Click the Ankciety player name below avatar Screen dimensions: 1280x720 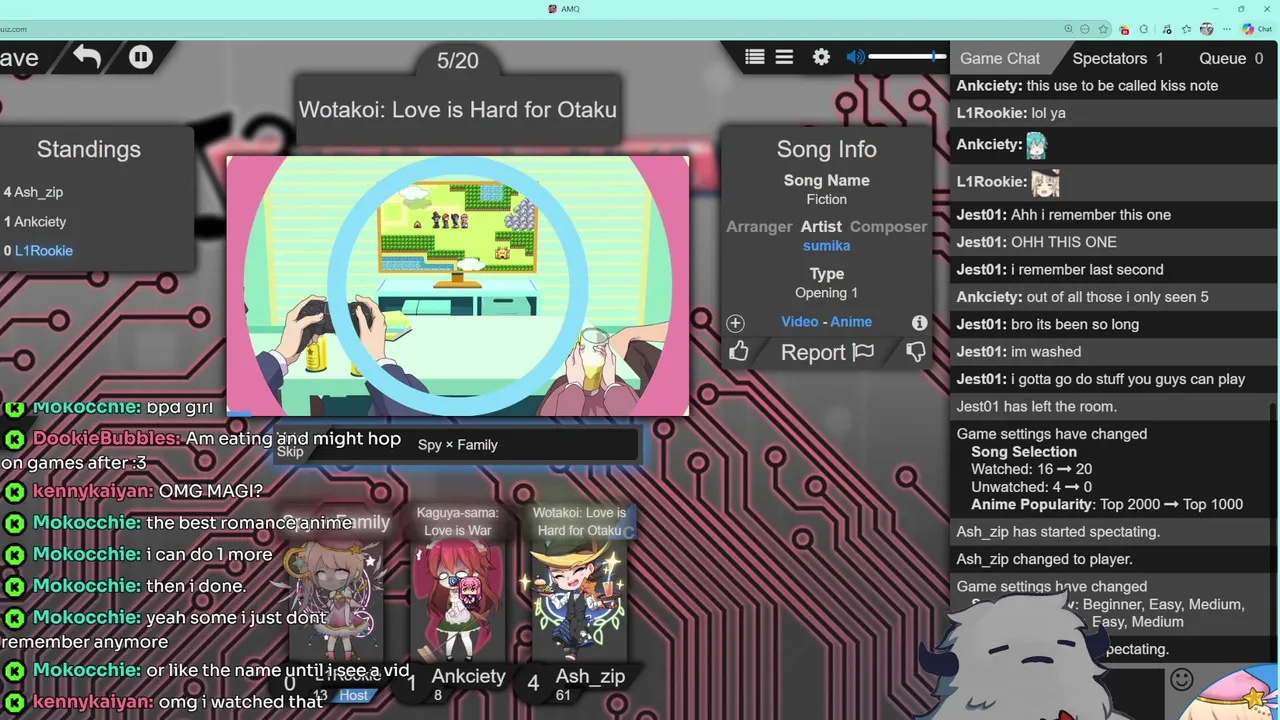point(468,677)
